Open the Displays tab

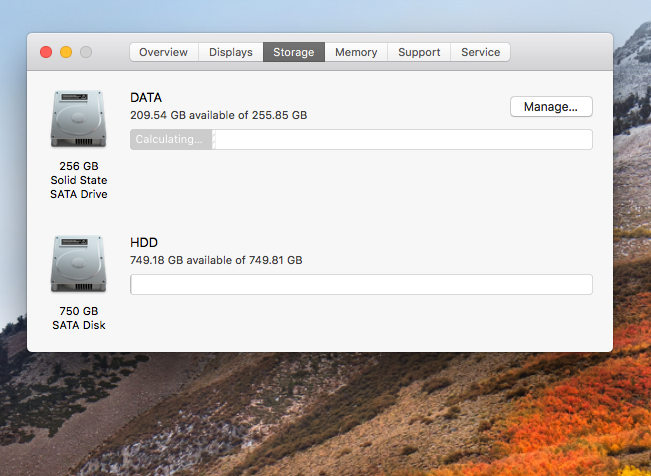click(x=230, y=52)
